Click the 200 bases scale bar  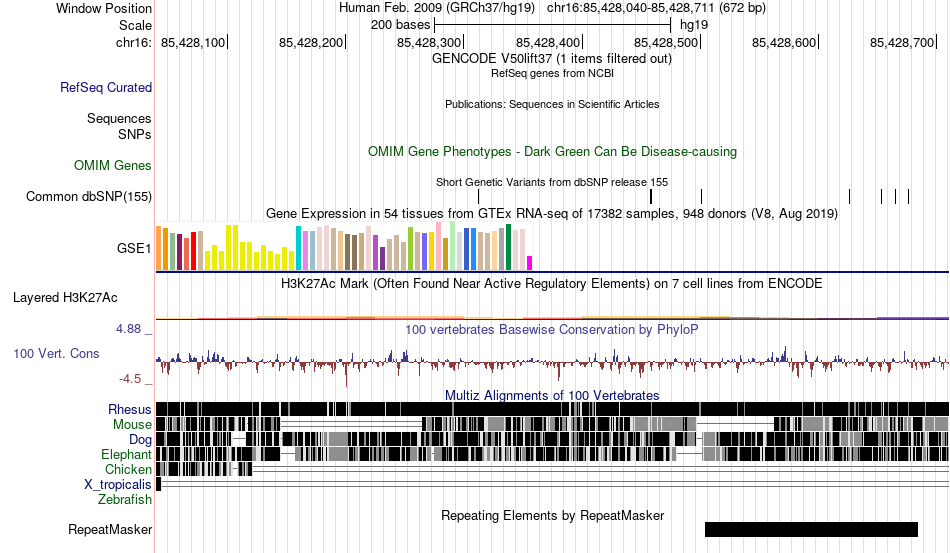(x=553, y=25)
